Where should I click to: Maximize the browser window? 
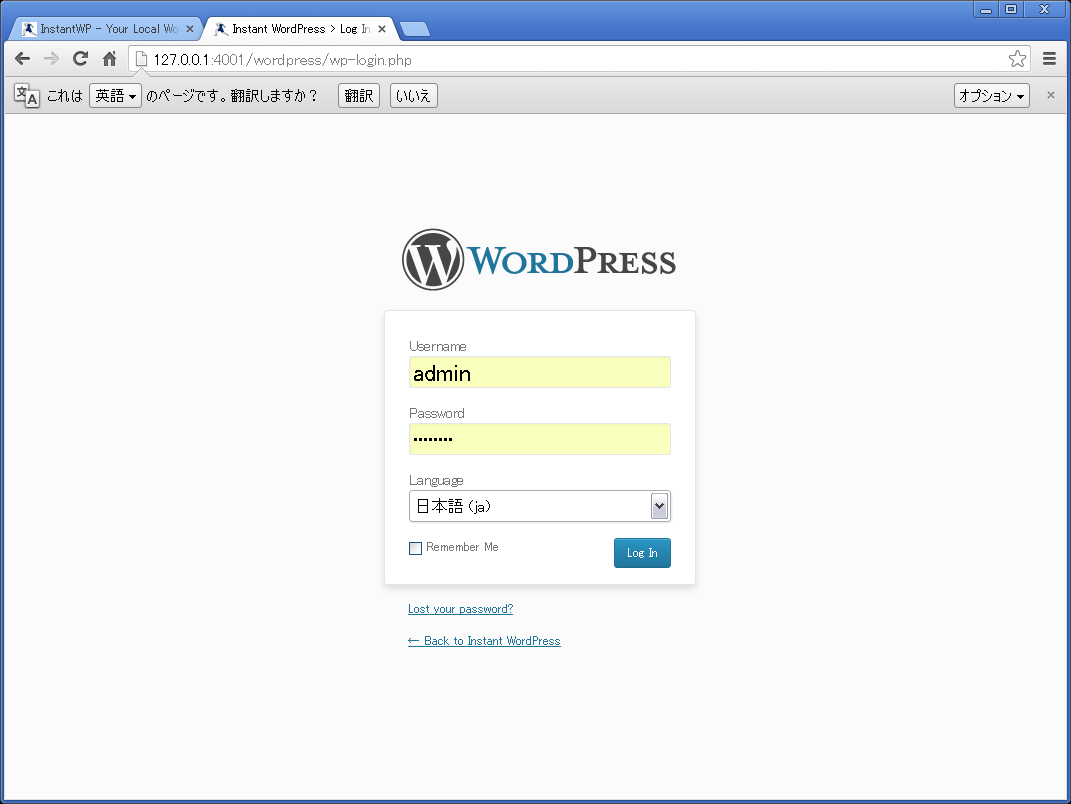tap(1011, 10)
